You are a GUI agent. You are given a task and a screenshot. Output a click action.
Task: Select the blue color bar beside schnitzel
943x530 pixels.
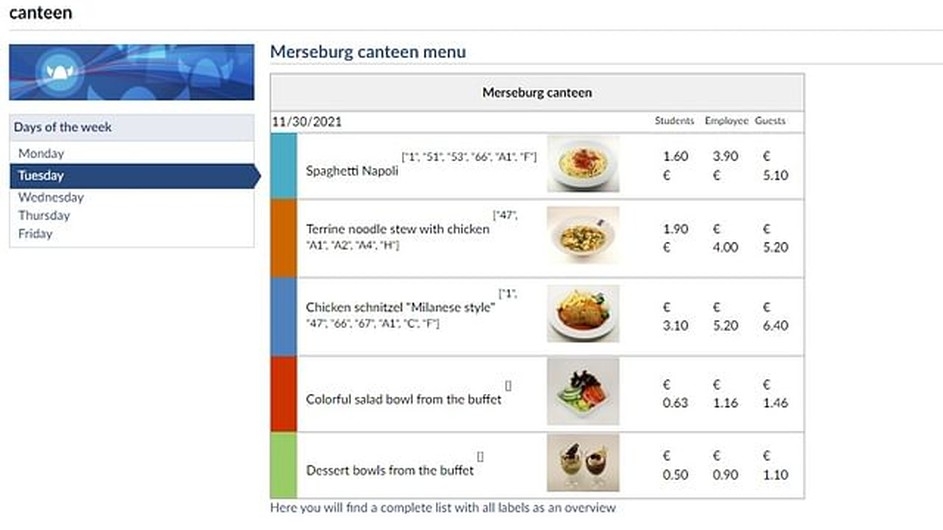point(284,316)
